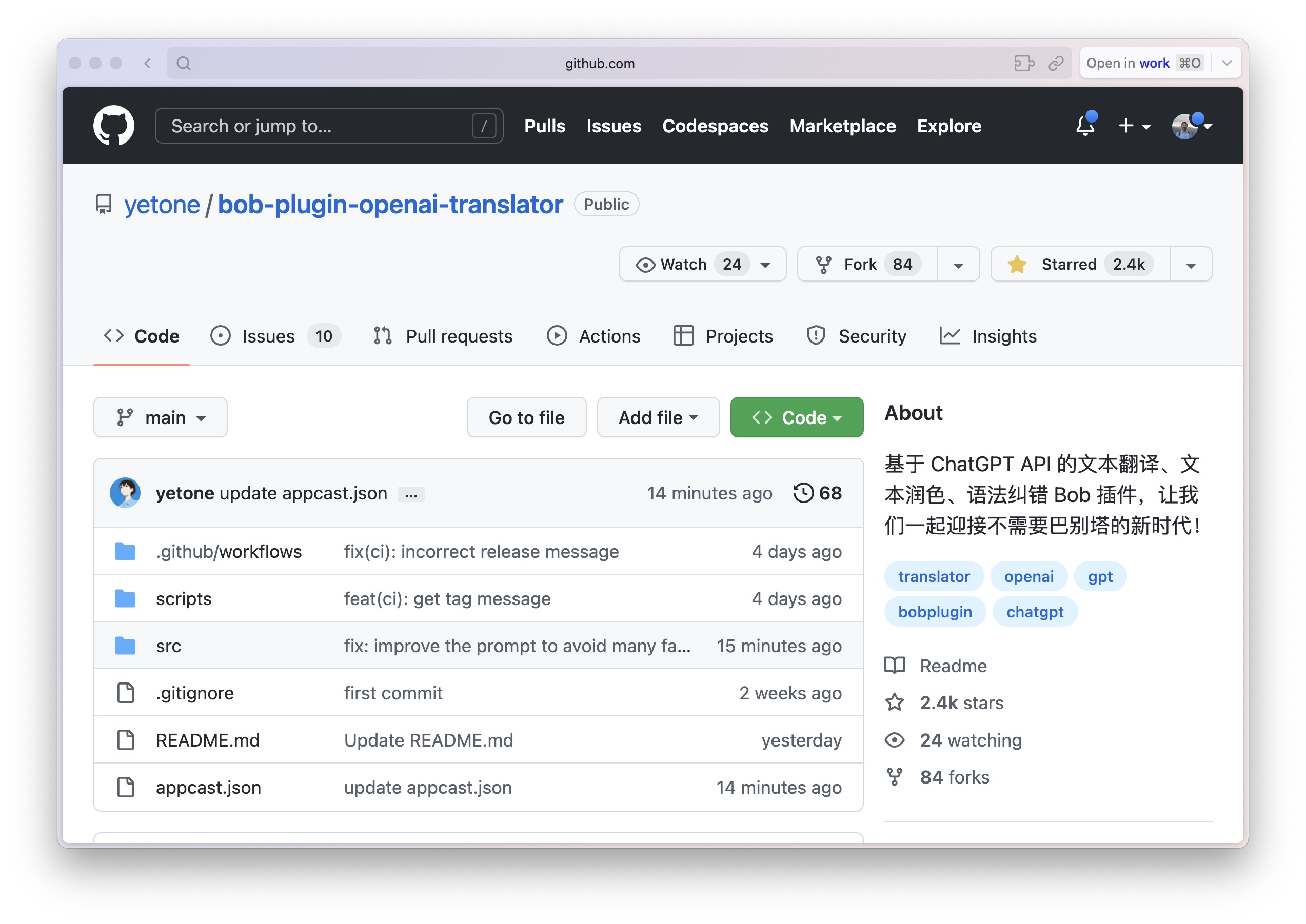Click the GitHub Octocat home logo
Screen dimensions: 1306x924
coord(113,125)
